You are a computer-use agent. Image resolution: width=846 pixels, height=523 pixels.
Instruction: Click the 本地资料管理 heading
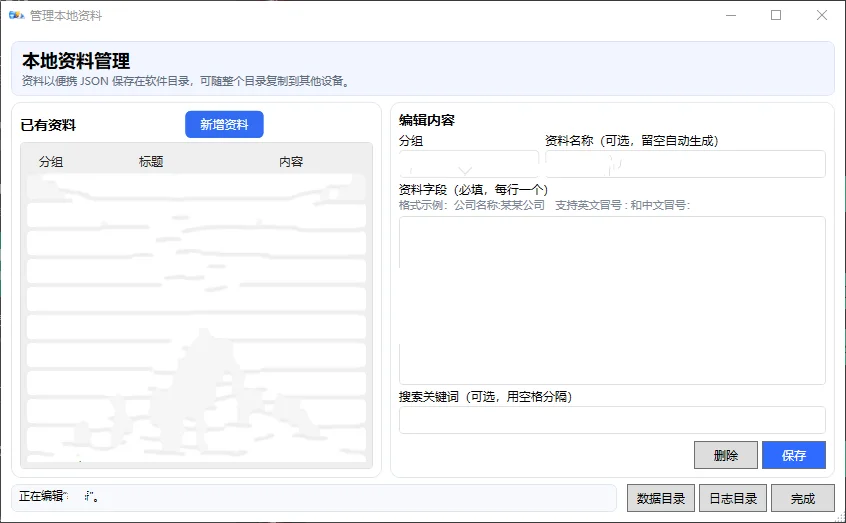point(76,61)
